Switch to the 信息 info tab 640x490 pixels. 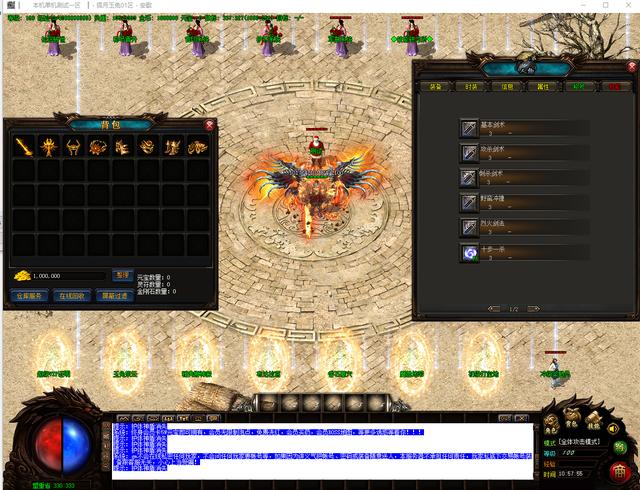coord(507,87)
